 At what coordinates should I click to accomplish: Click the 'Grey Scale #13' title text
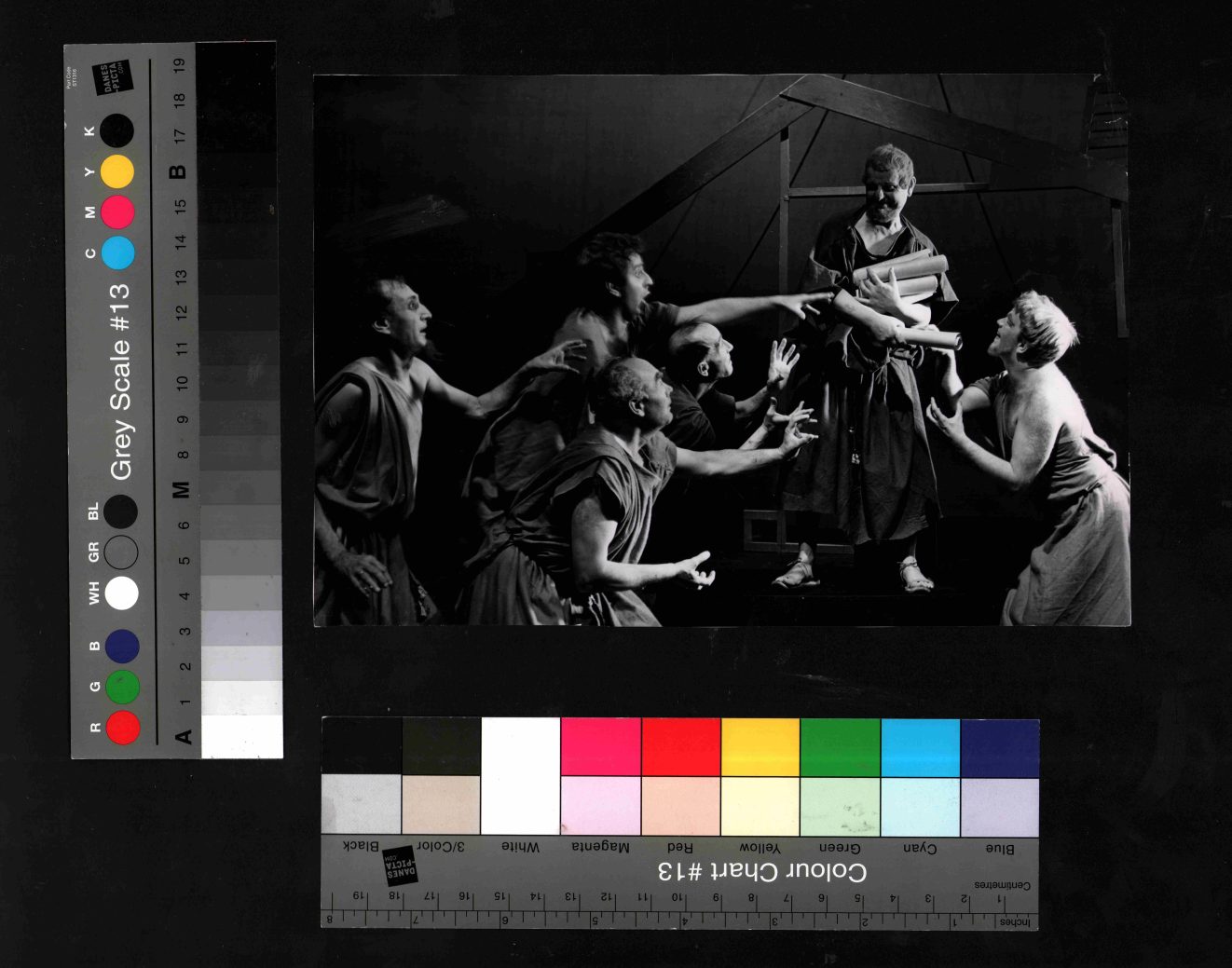(x=120, y=382)
